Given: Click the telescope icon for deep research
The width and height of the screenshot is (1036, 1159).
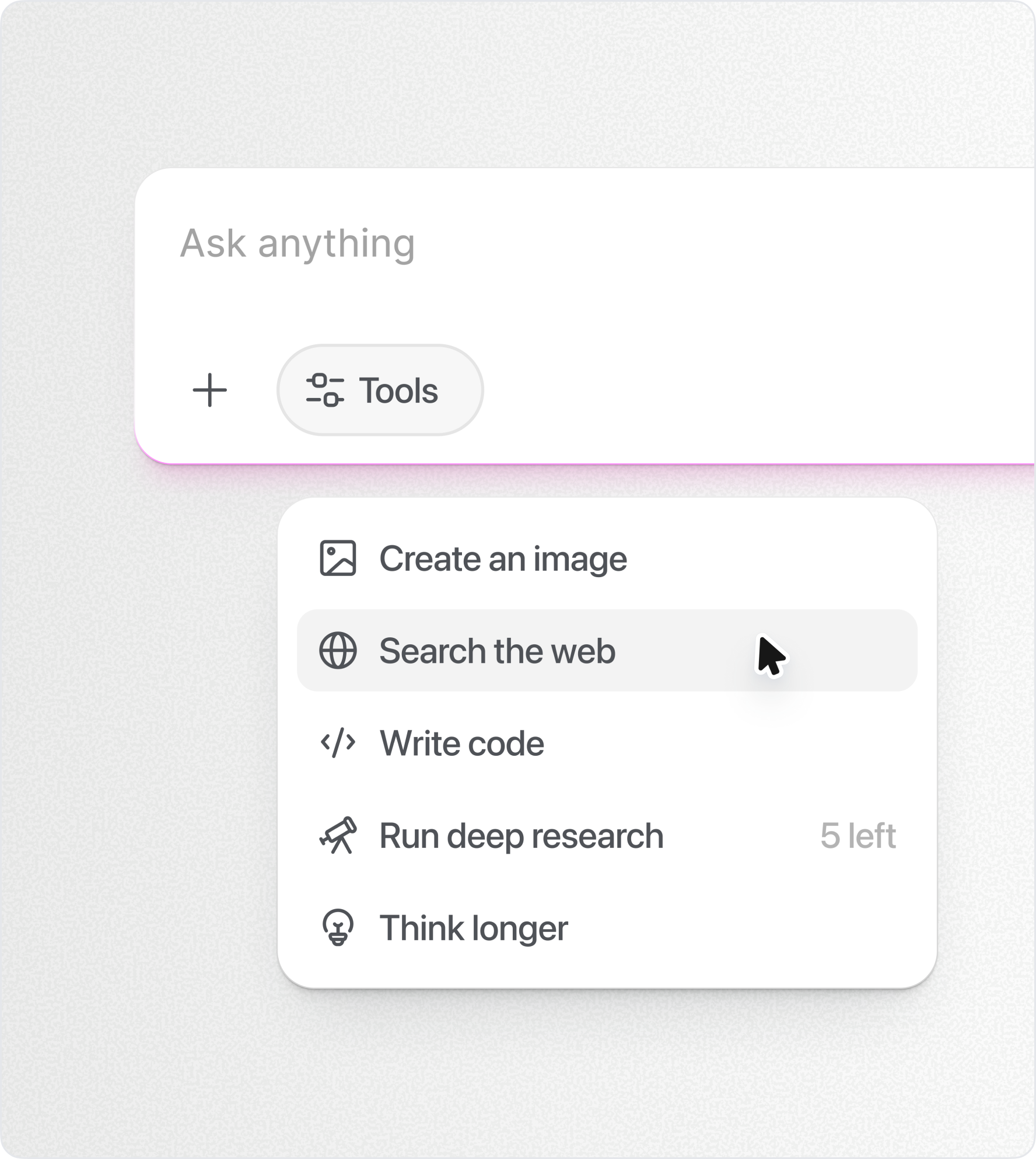Looking at the screenshot, I should 338,835.
